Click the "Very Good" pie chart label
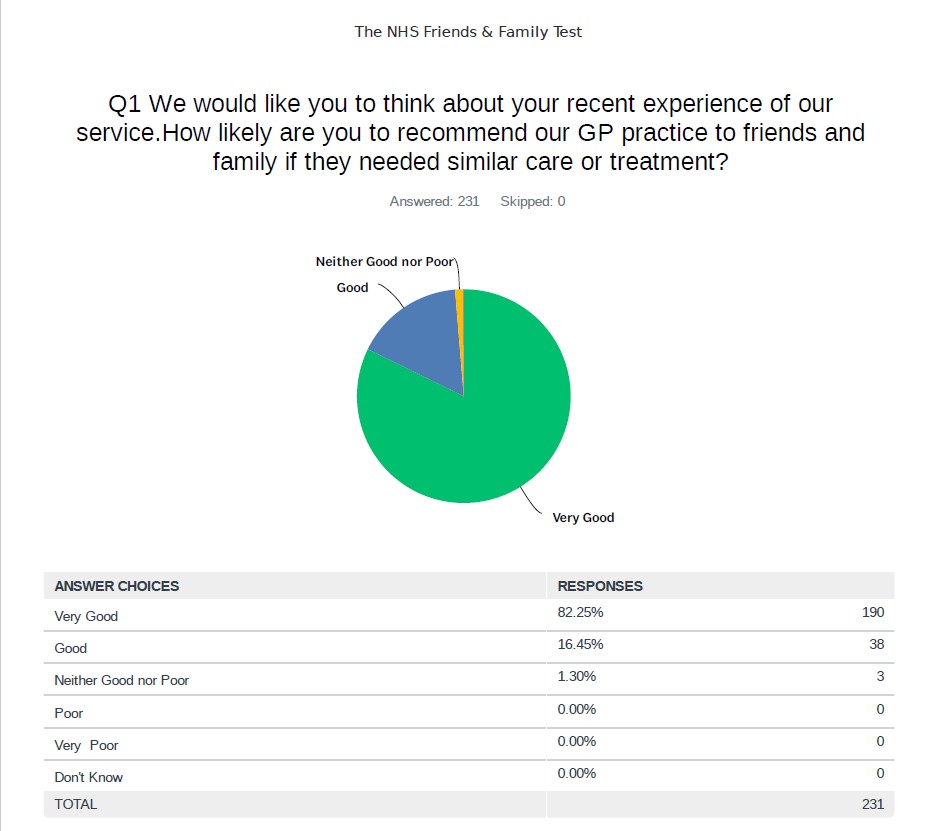This screenshot has height=831, width=935. pos(583,518)
